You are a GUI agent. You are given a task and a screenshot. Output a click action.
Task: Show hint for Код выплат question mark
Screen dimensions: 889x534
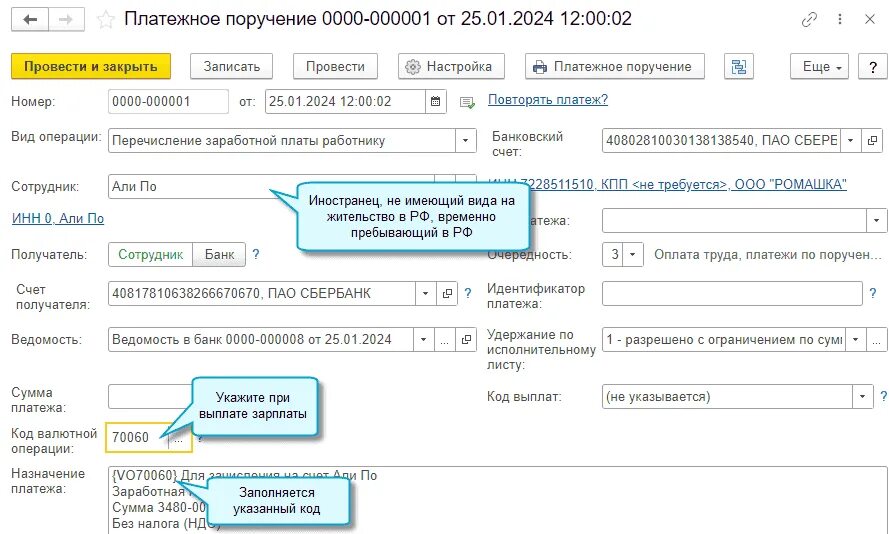click(883, 397)
